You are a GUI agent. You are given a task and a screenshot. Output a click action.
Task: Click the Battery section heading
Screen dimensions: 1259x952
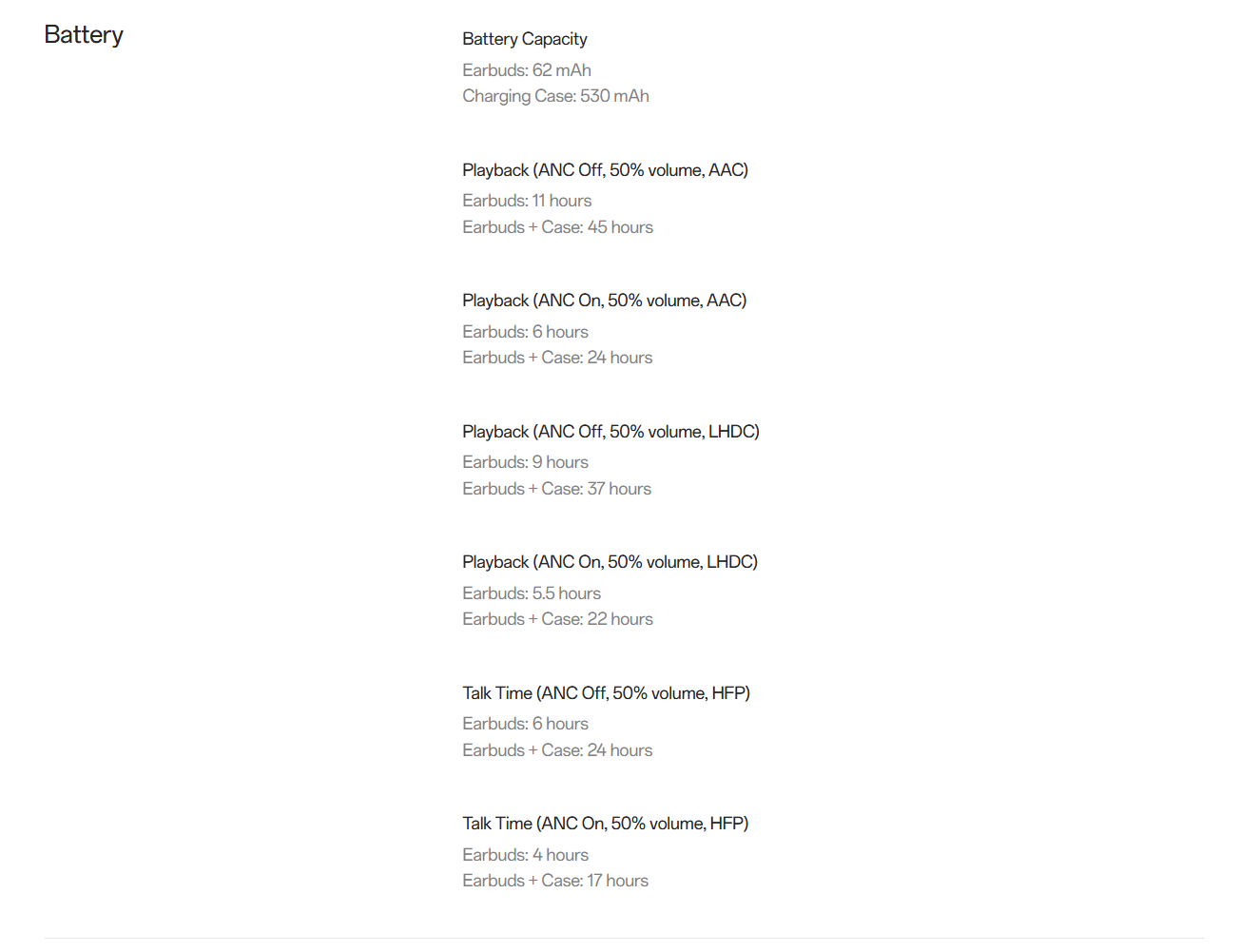84,35
